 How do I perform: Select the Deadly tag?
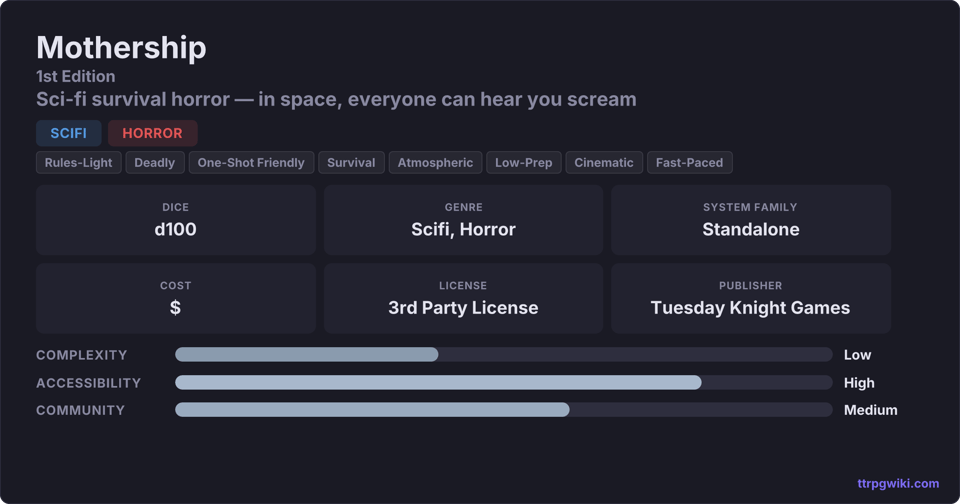coord(154,162)
